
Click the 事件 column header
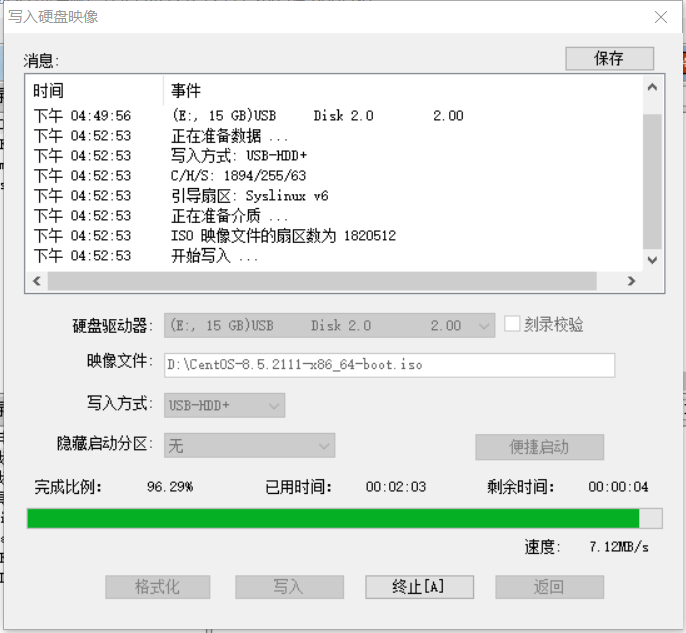402,91
